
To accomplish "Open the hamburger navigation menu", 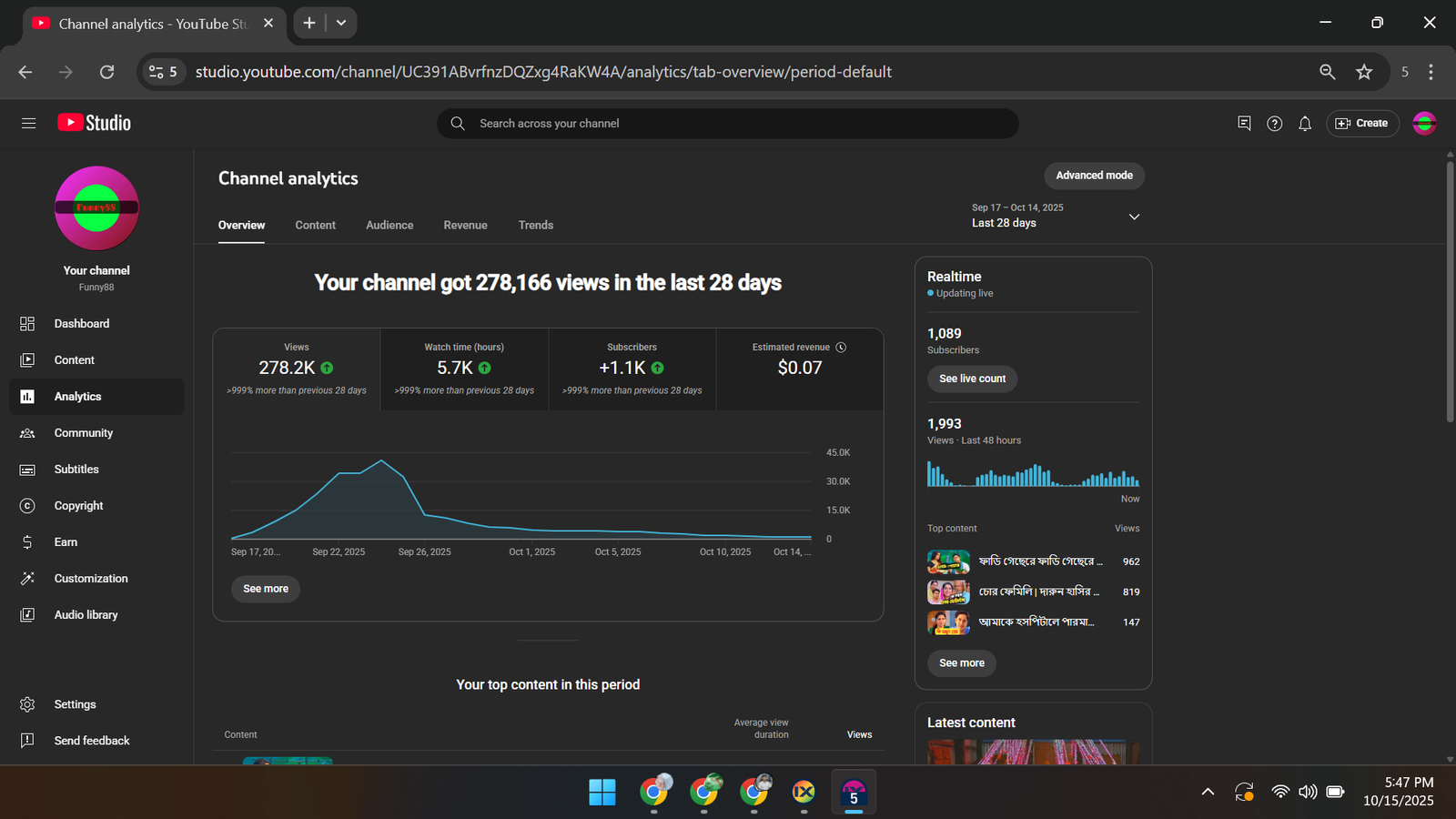I will point(28,123).
